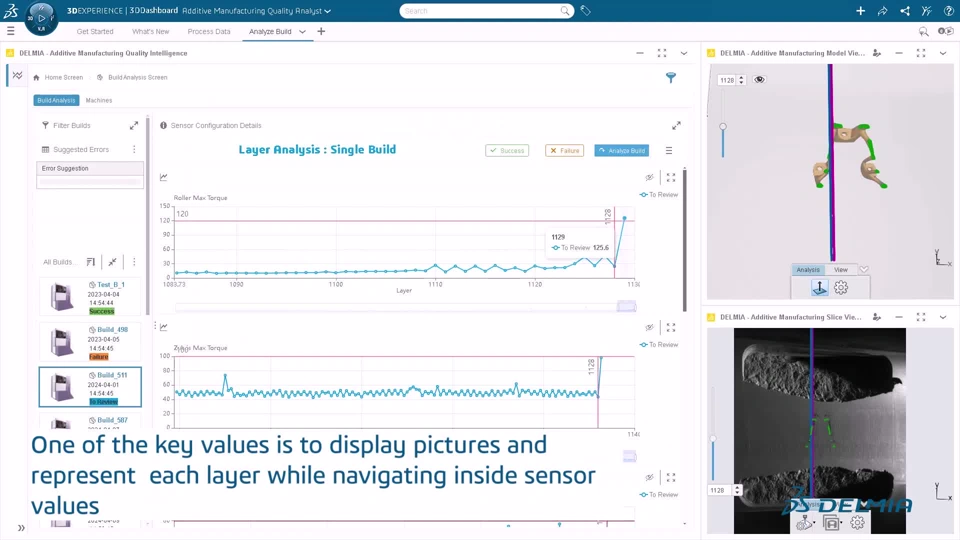The image size is (960, 540).
Task: Toggle To Review legend on Z-Axis chart
Action: click(659, 345)
